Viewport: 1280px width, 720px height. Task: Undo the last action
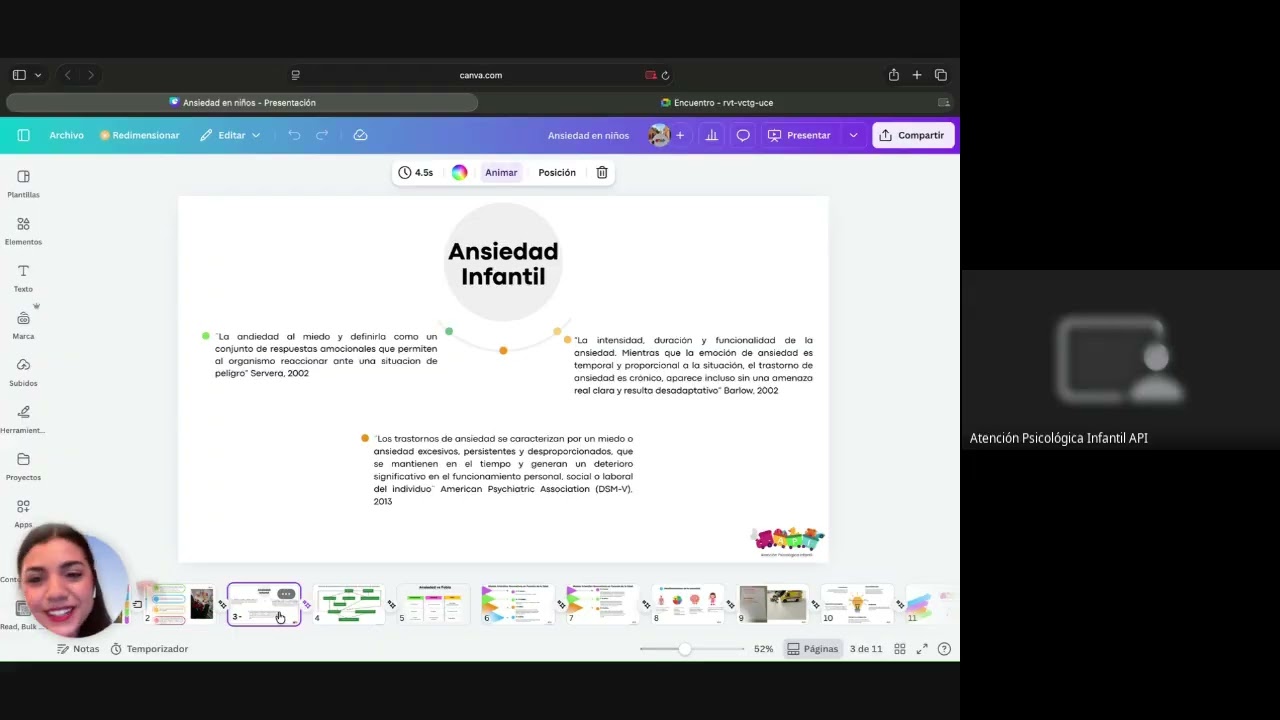[294, 135]
